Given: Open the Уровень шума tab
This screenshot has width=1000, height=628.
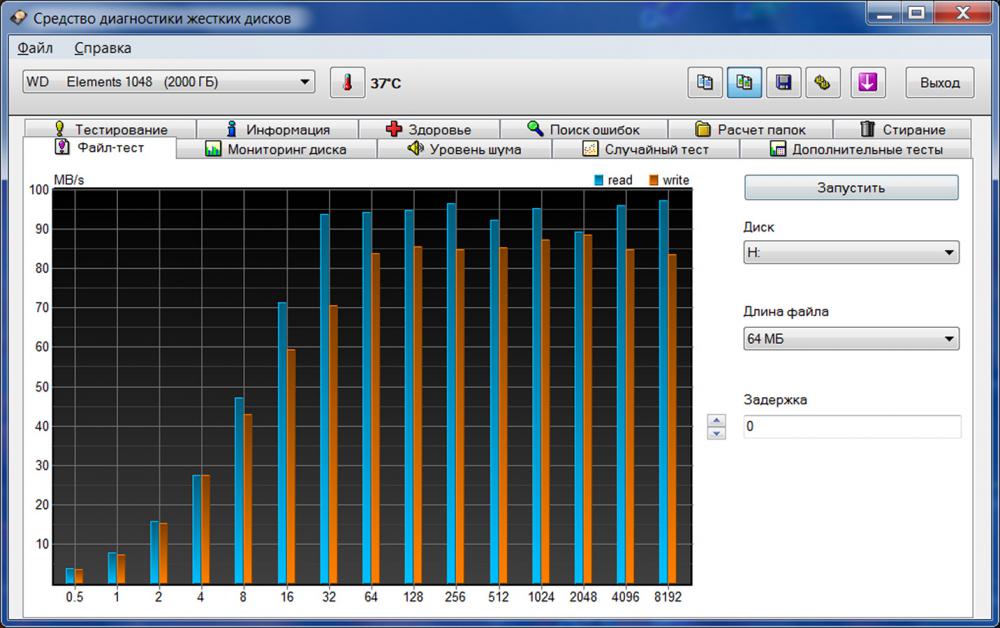Looking at the screenshot, I should coord(464,149).
